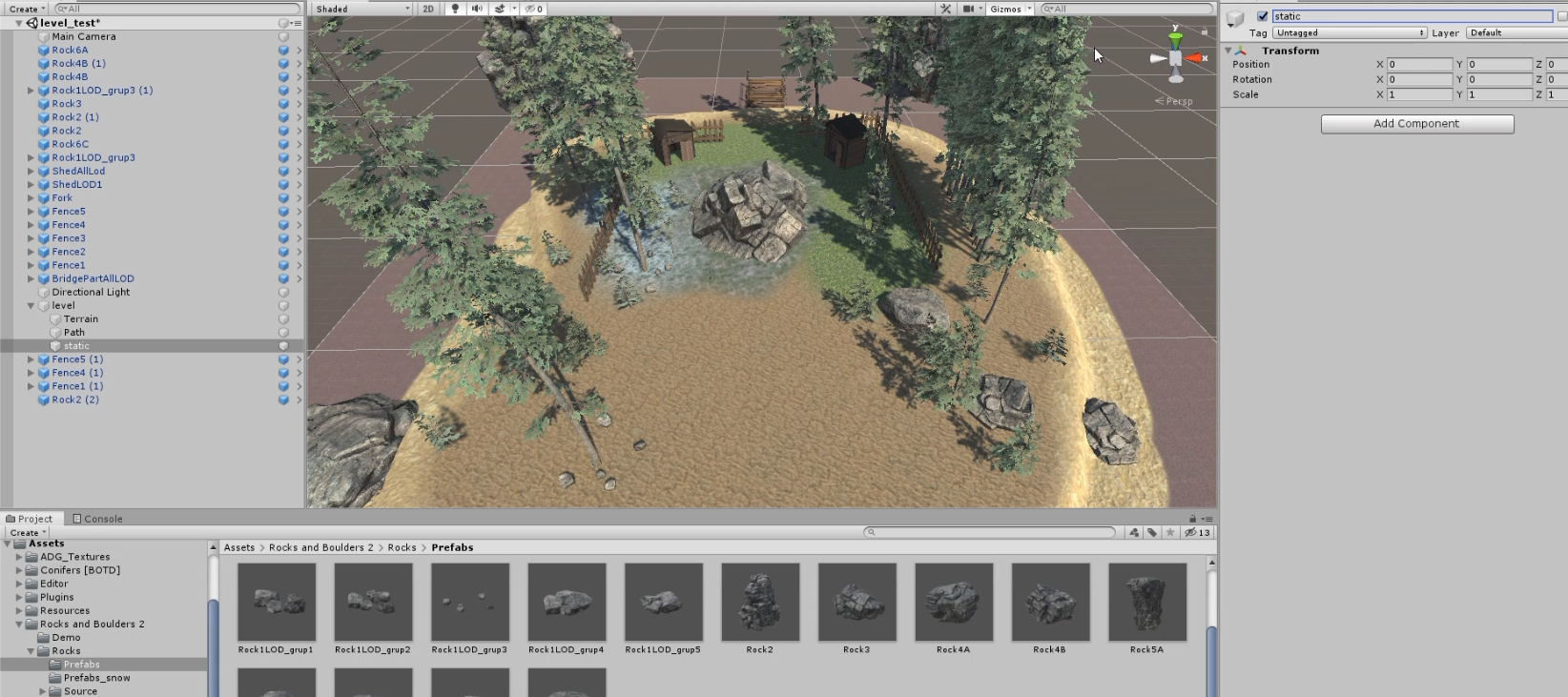Open prefab ShedAllLod with its arrow icon
This screenshot has height=697, width=1568.
pos(299,172)
